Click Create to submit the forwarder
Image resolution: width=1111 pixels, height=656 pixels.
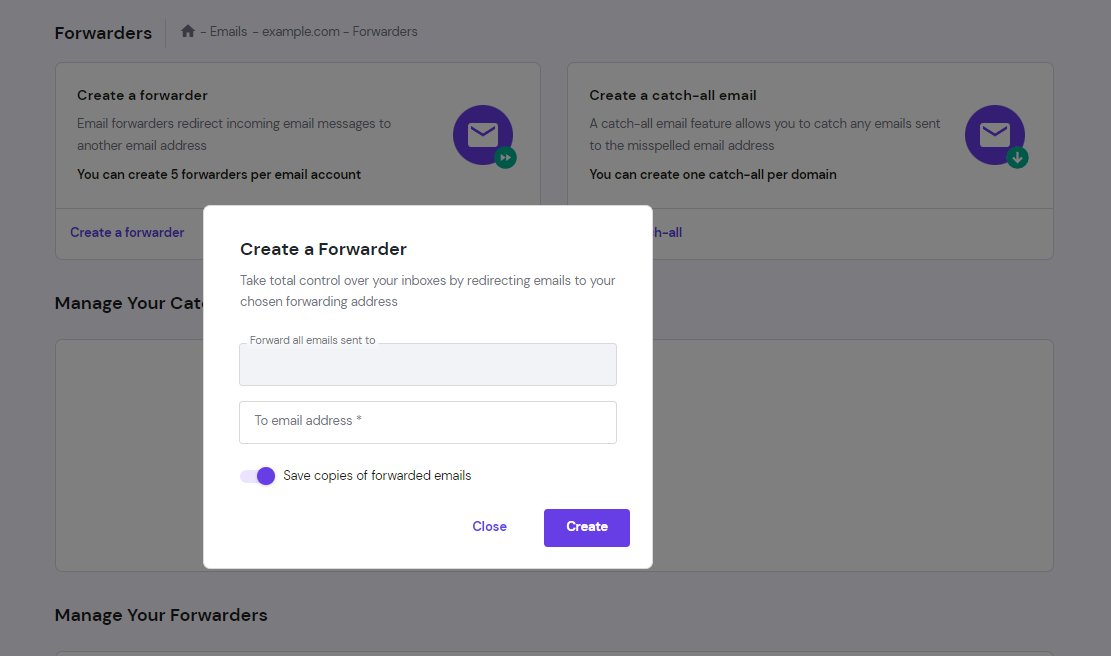[x=586, y=527]
